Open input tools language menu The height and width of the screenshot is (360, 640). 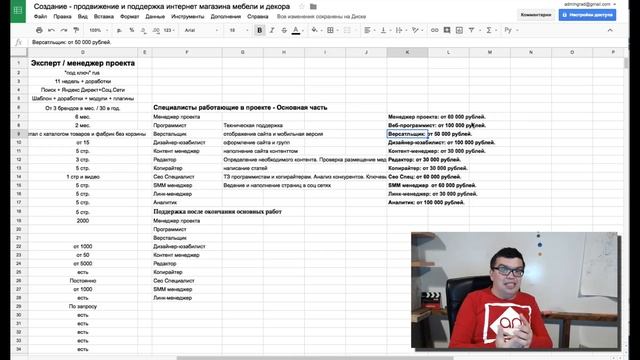[508, 30]
